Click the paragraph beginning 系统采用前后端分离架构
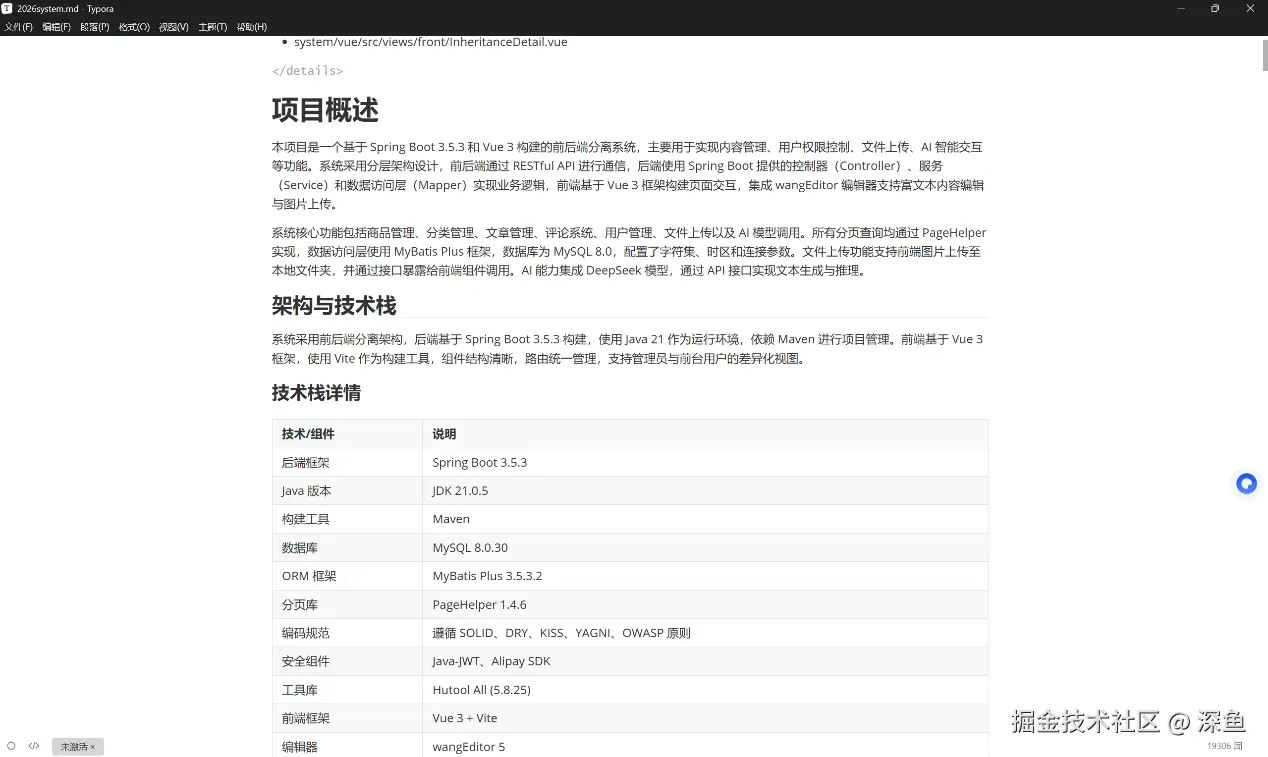Viewport: 1268px width, 757px height. (628, 349)
